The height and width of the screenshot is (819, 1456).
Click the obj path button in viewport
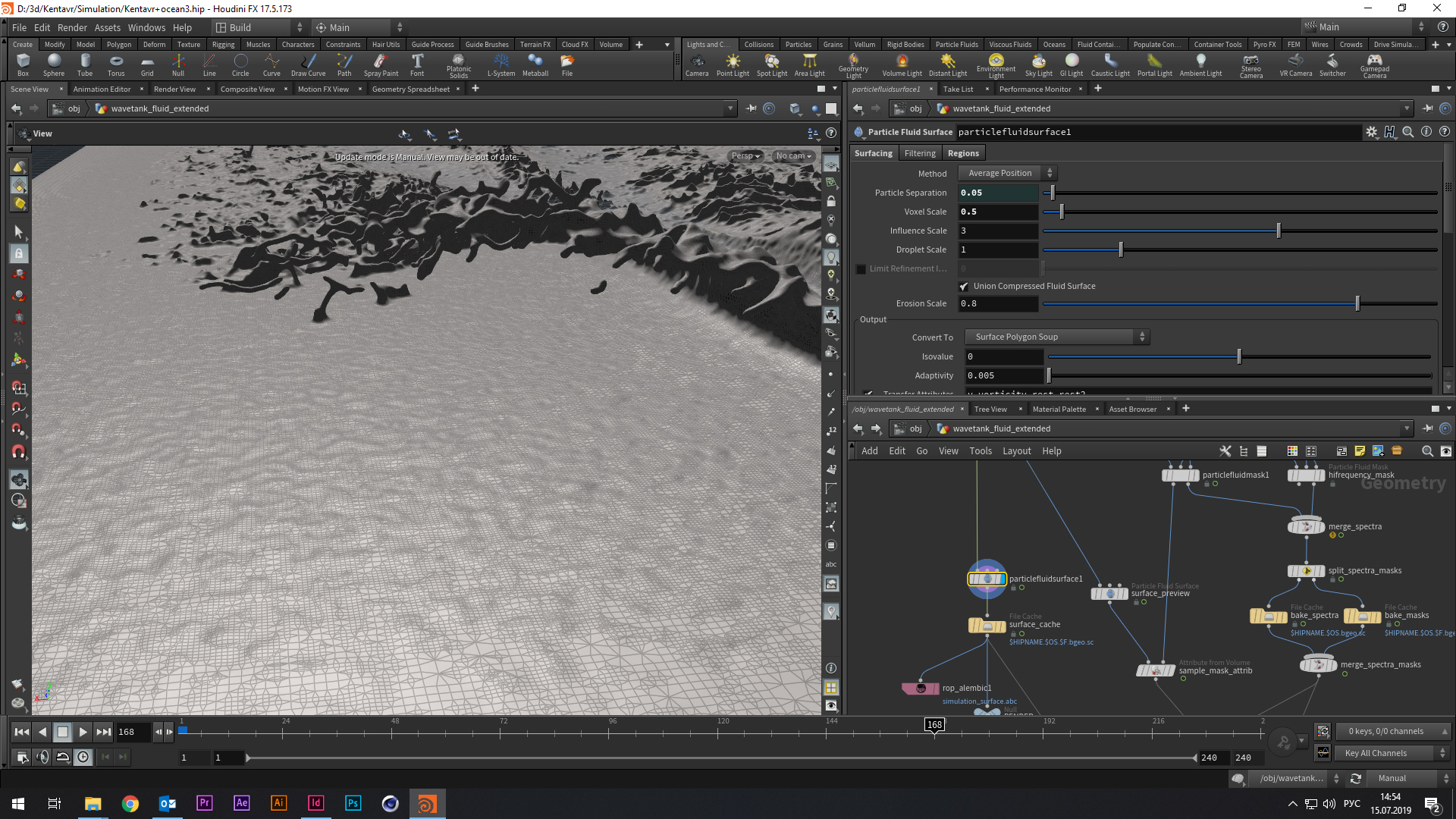[x=67, y=108]
